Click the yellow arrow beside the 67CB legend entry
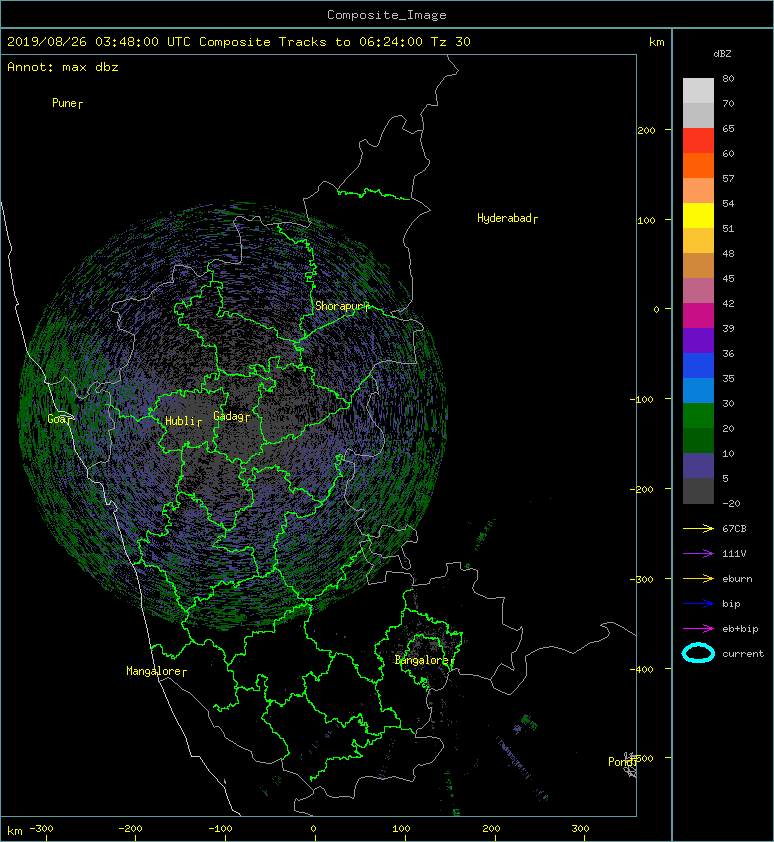Image resolution: width=774 pixels, height=842 pixels. (x=698, y=529)
